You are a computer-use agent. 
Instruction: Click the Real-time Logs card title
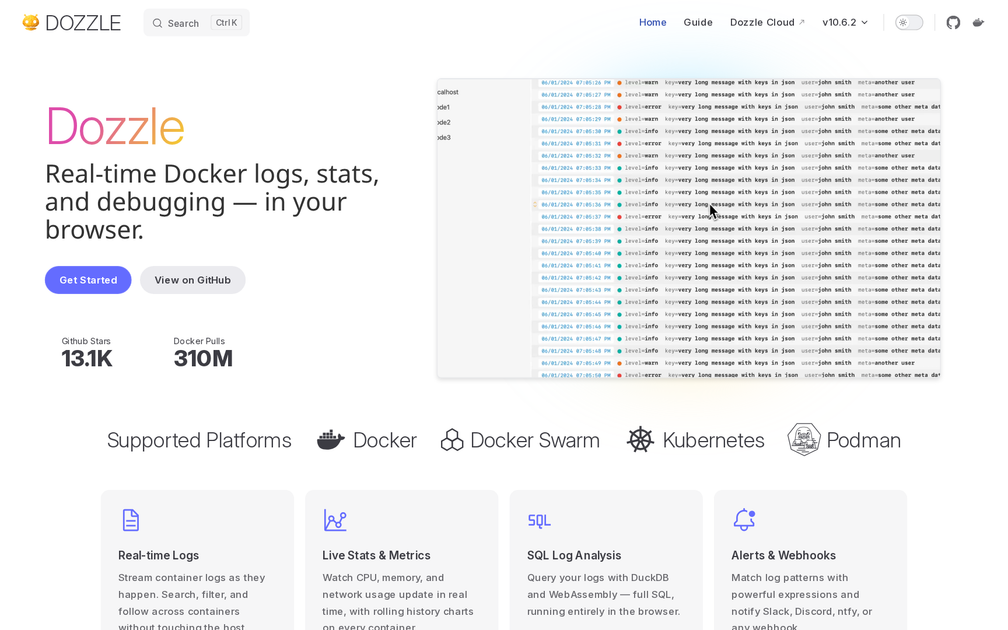(158, 555)
